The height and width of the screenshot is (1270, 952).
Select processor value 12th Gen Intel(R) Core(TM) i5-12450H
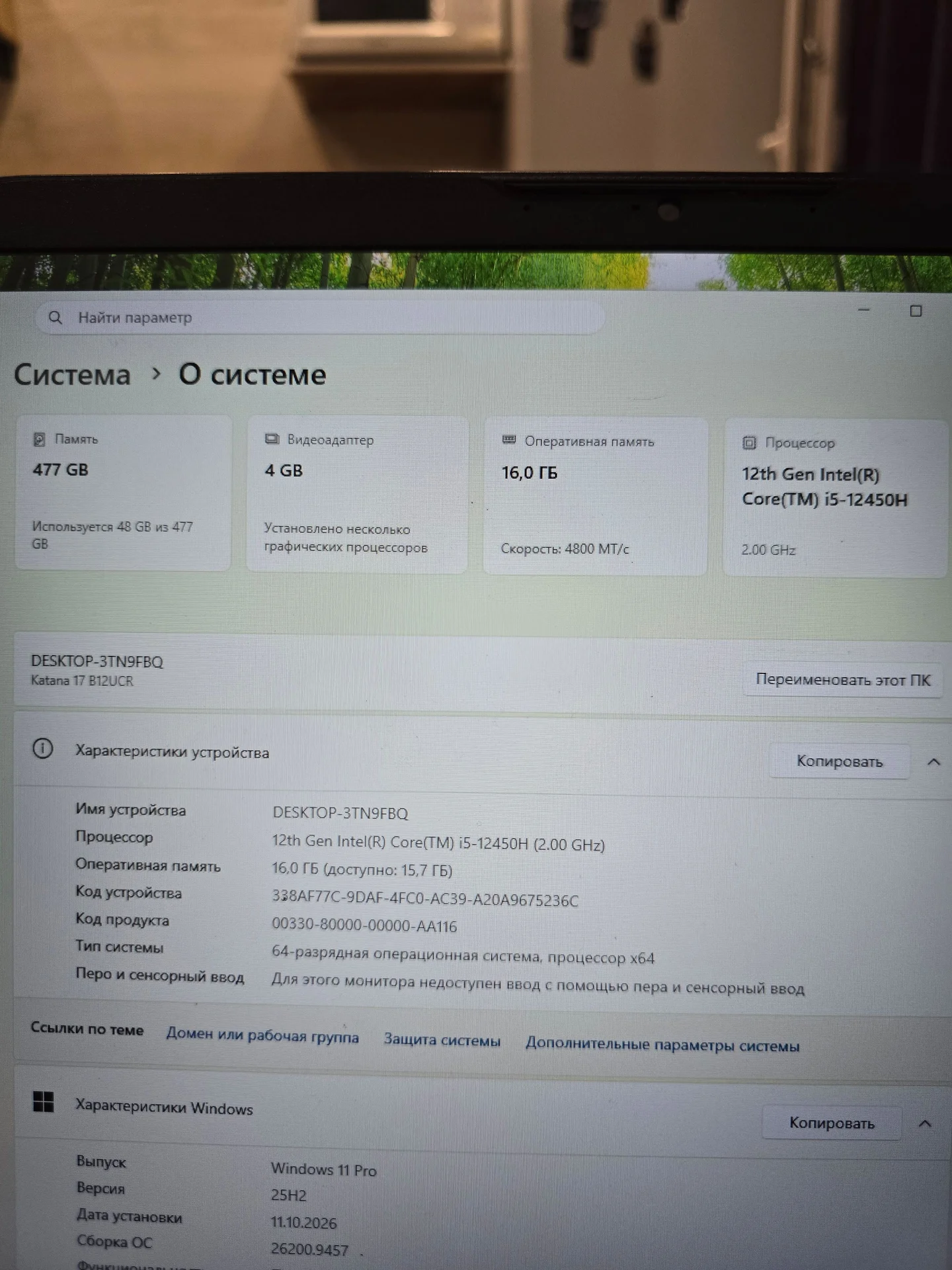[438, 843]
